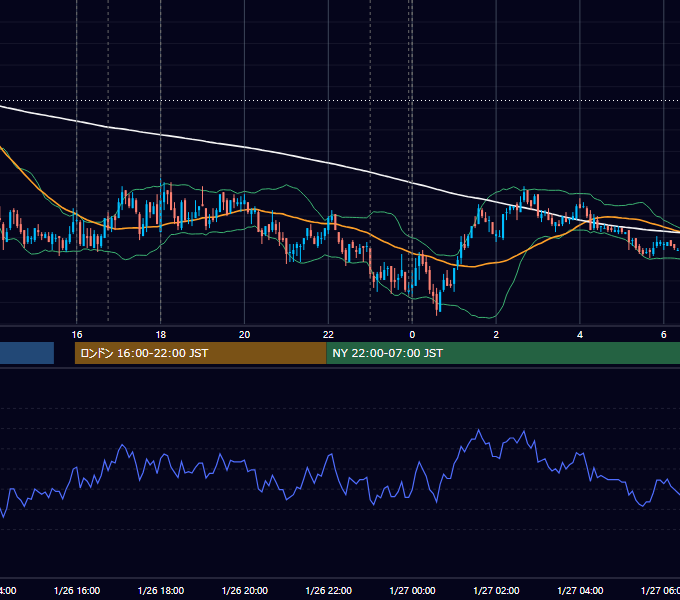Click the 1/26 22:00 time axis label
The height and width of the screenshot is (600, 680).
click(x=329, y=590)
